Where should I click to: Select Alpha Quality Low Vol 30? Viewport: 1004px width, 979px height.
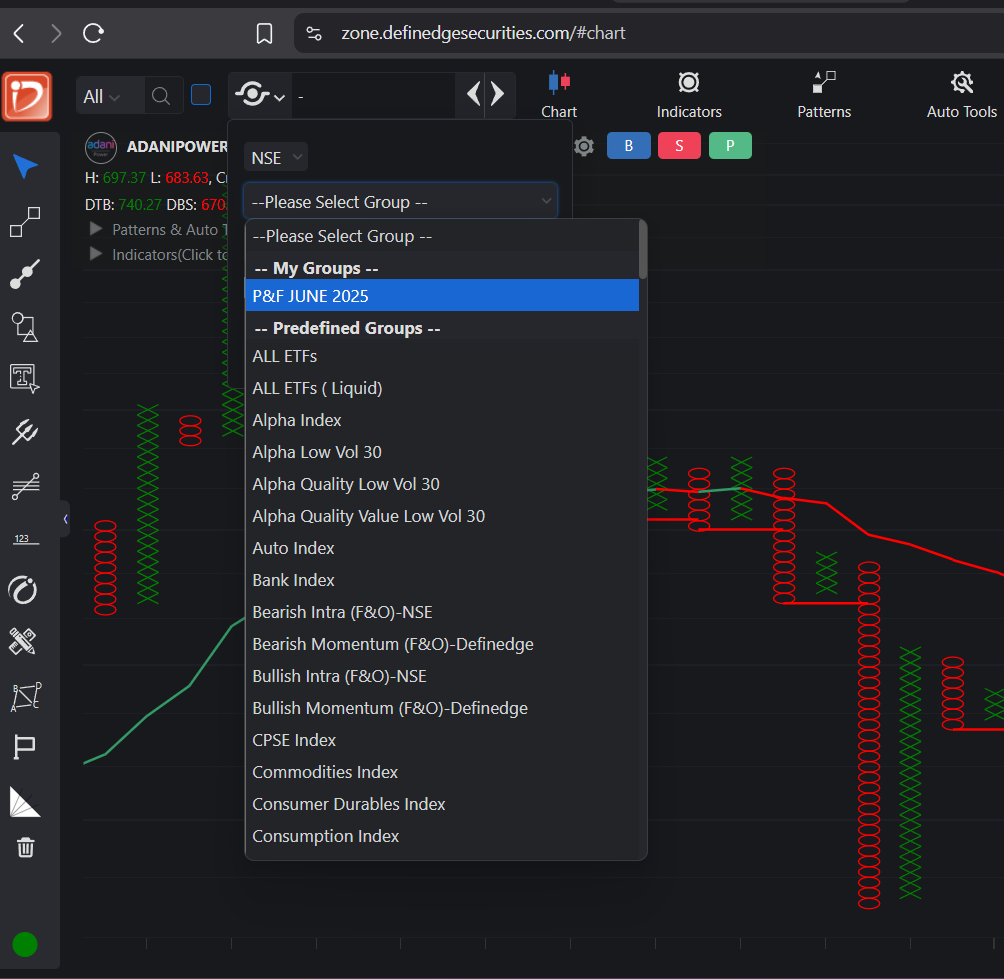[x=442, y=484]
